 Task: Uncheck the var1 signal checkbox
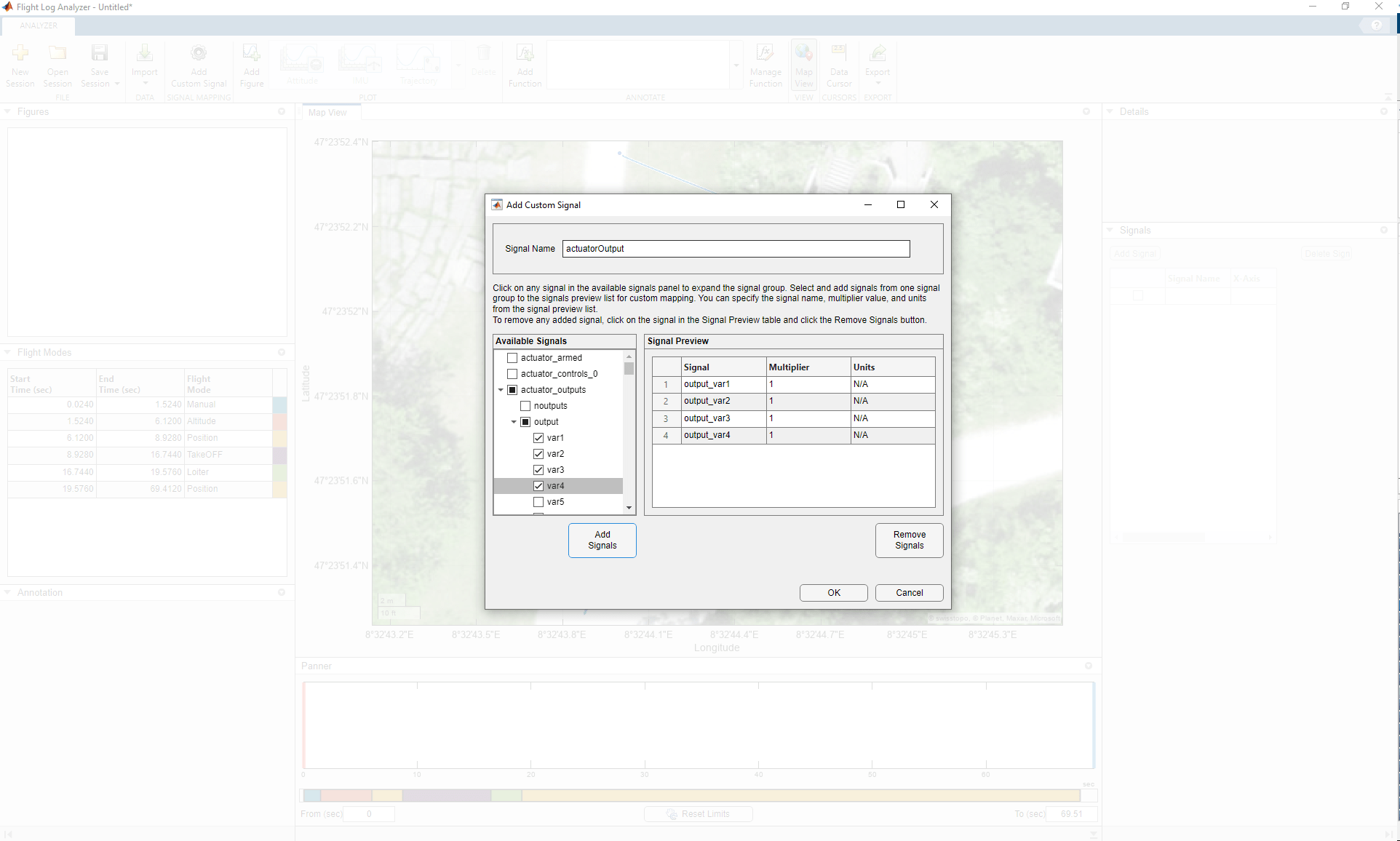(538, 438)
